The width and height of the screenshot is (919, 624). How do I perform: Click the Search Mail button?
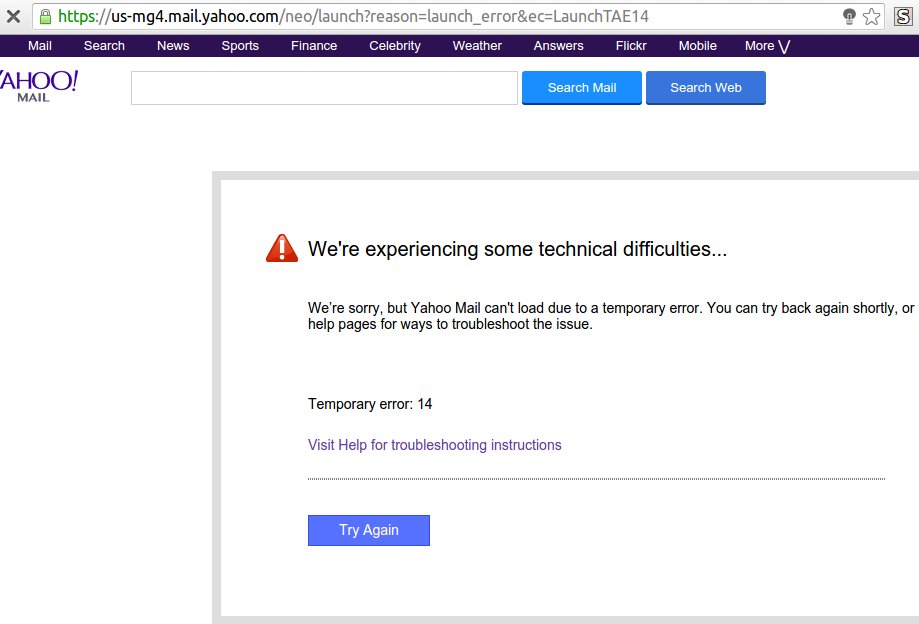tap(582, 88)
